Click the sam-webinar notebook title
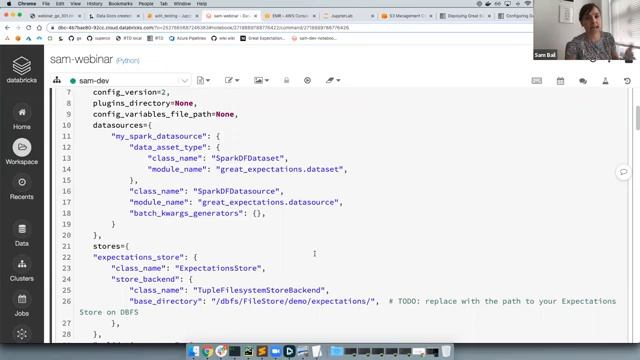 (81, 59)
